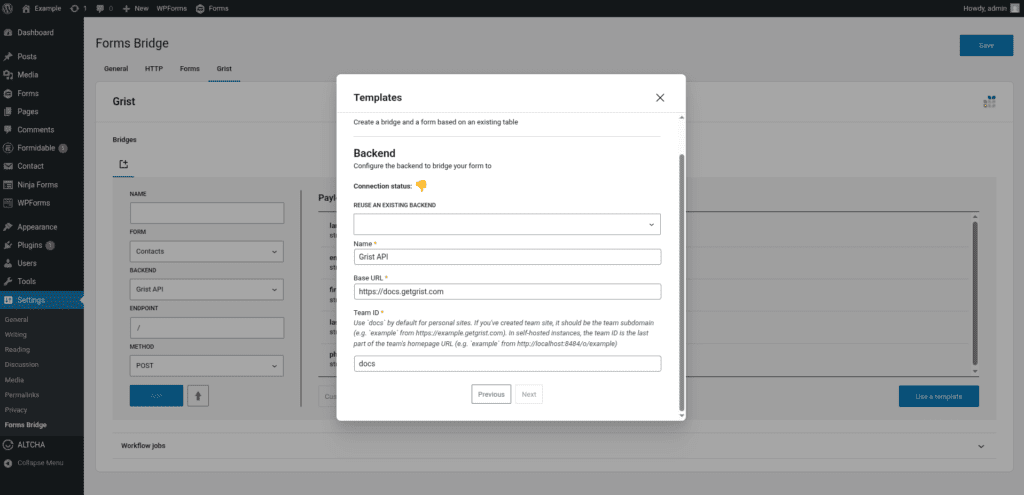Open the Settings sidebar menu
This screenshot has height=495, width=1024.
click(x=42, y=300)
